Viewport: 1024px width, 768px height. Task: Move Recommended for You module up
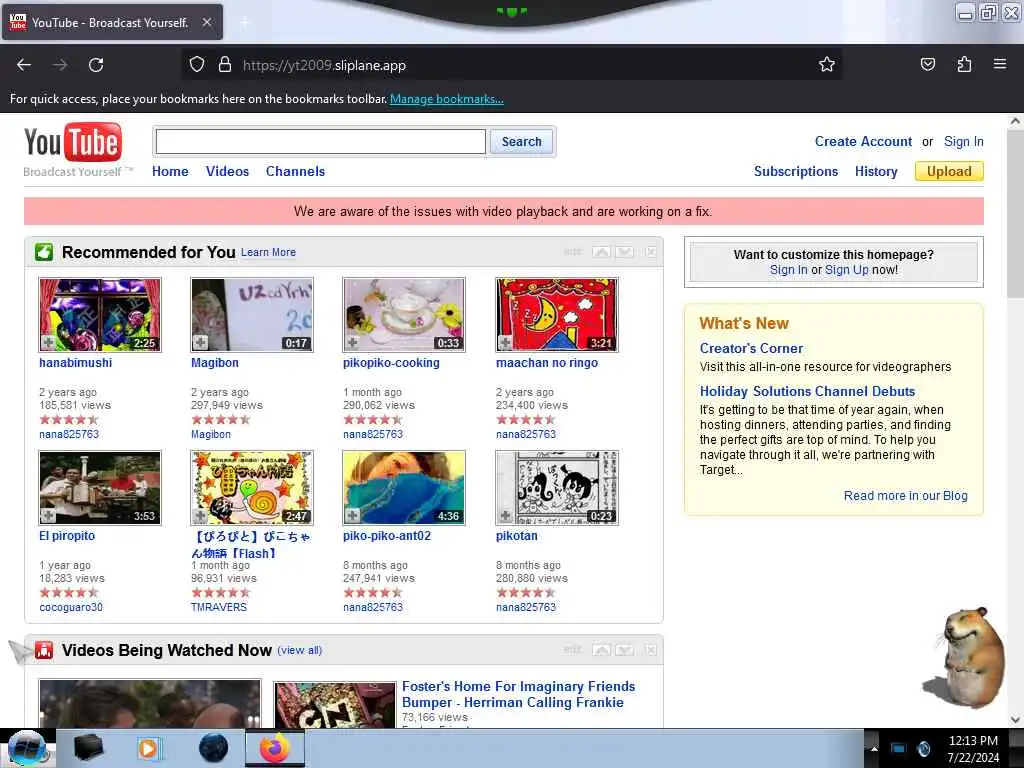click(x=601, y=252)
